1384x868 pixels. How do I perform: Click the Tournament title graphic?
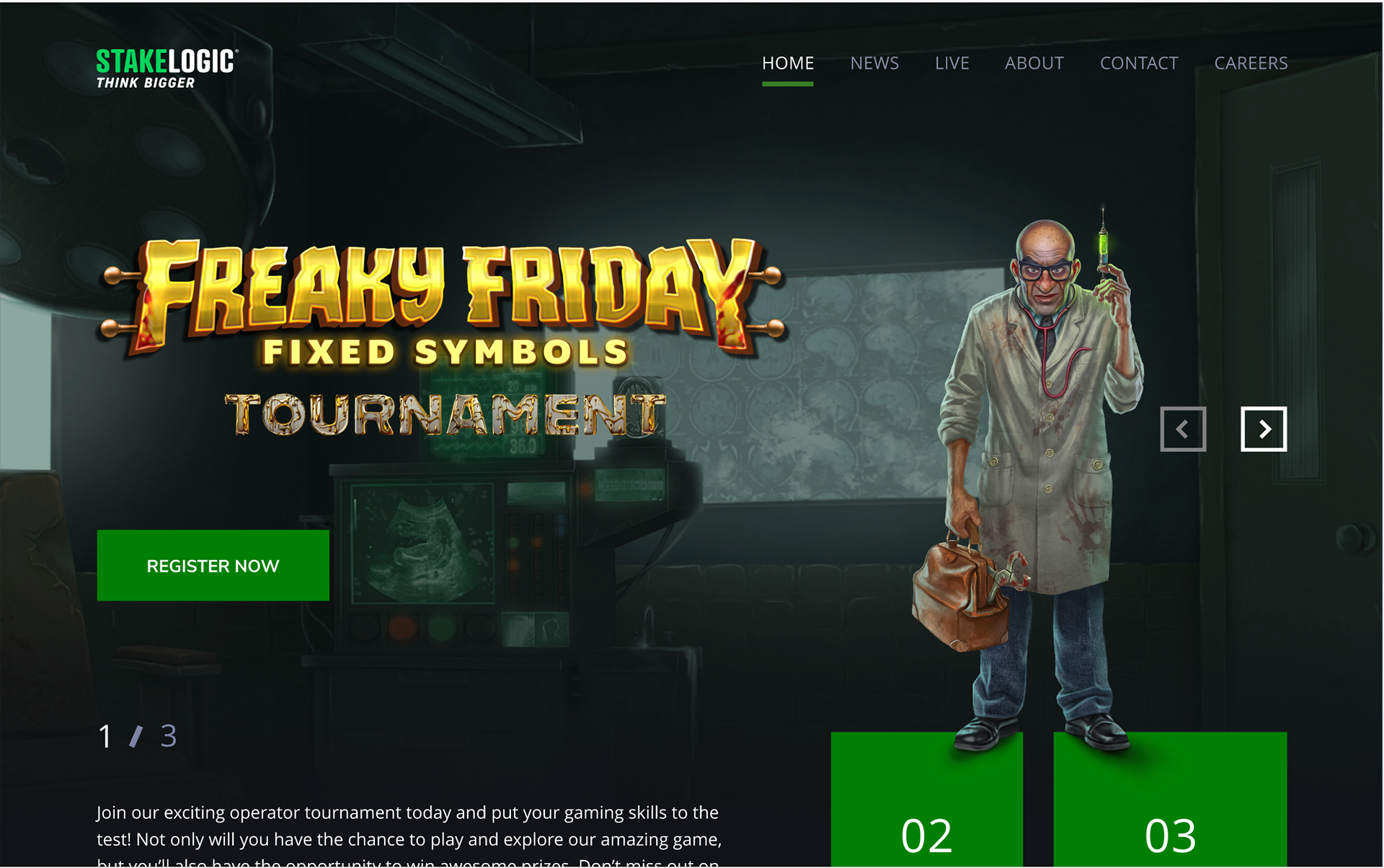pos(445,415)
